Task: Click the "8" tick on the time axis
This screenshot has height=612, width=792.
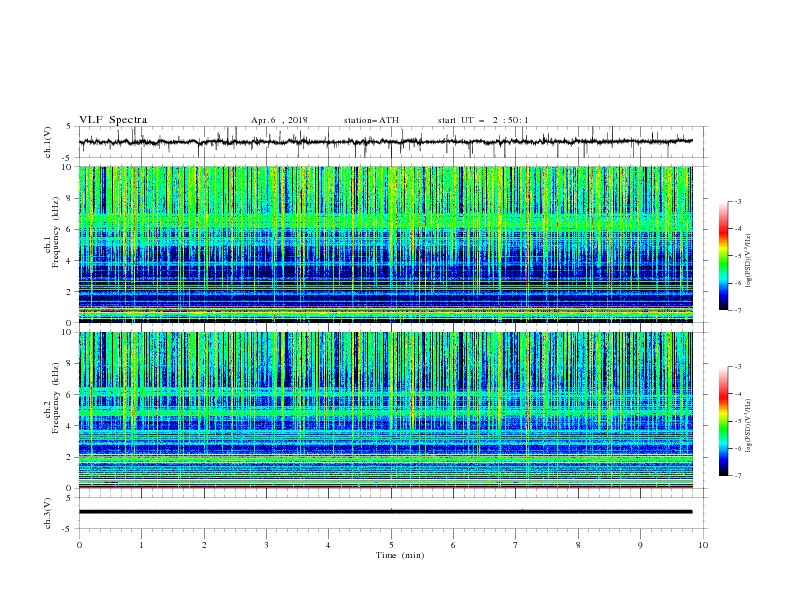Action: (578, 545)
